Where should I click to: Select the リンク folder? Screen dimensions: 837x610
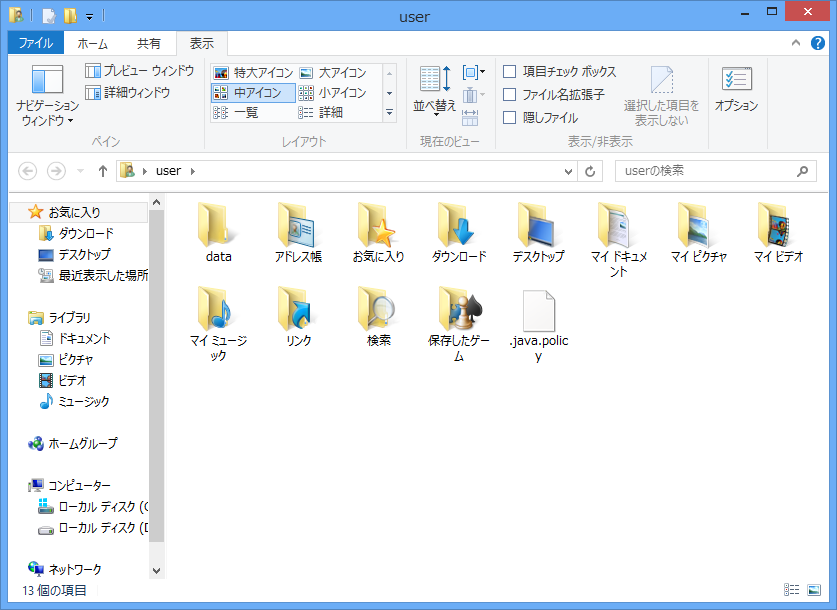pos(298,316)
